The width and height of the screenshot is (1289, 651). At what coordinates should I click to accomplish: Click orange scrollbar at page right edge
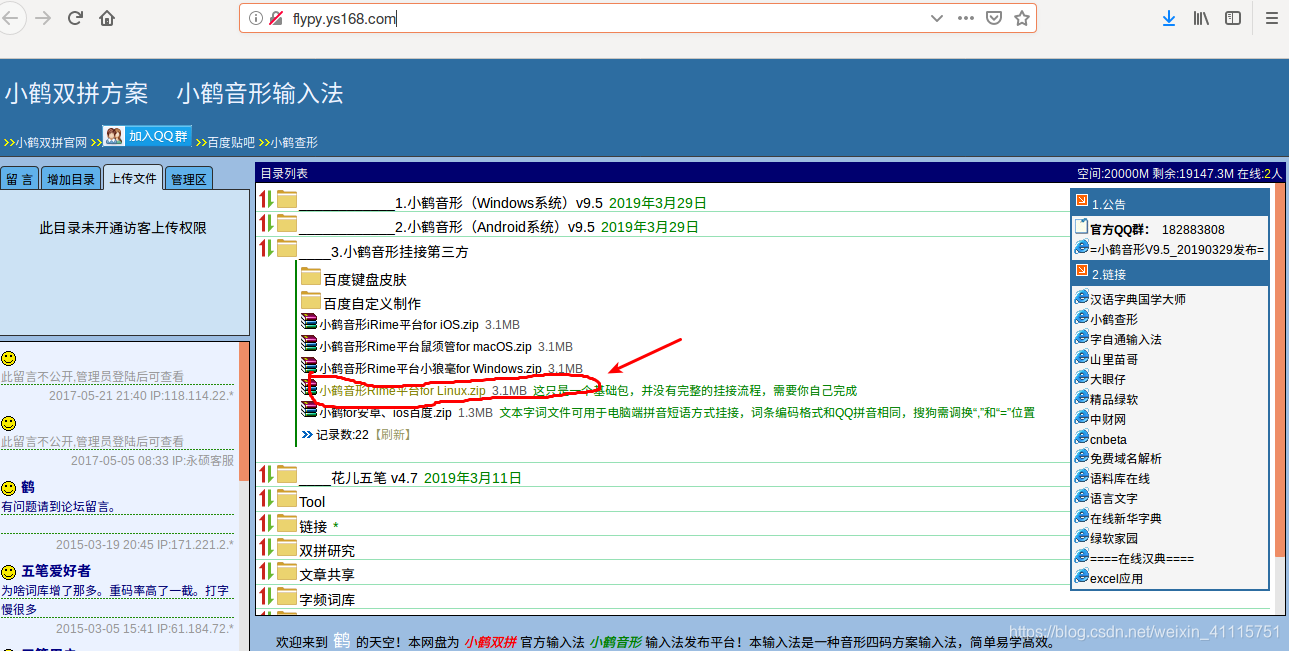[x=1281, y=370]
